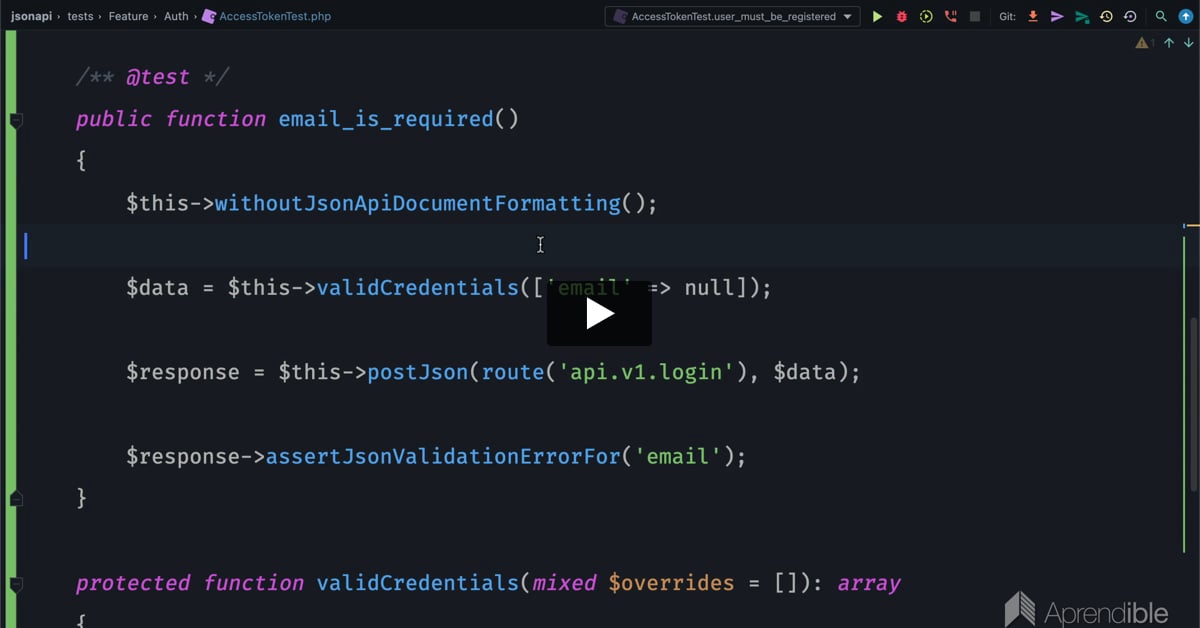This screenshot has height=628, width=1200.
Task: Click on 'api.v1.login' route string
Action: click(x=647, y=372)
